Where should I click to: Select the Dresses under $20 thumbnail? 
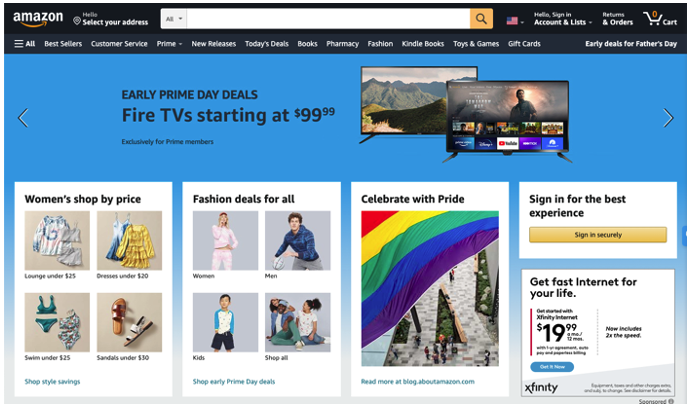129,241
